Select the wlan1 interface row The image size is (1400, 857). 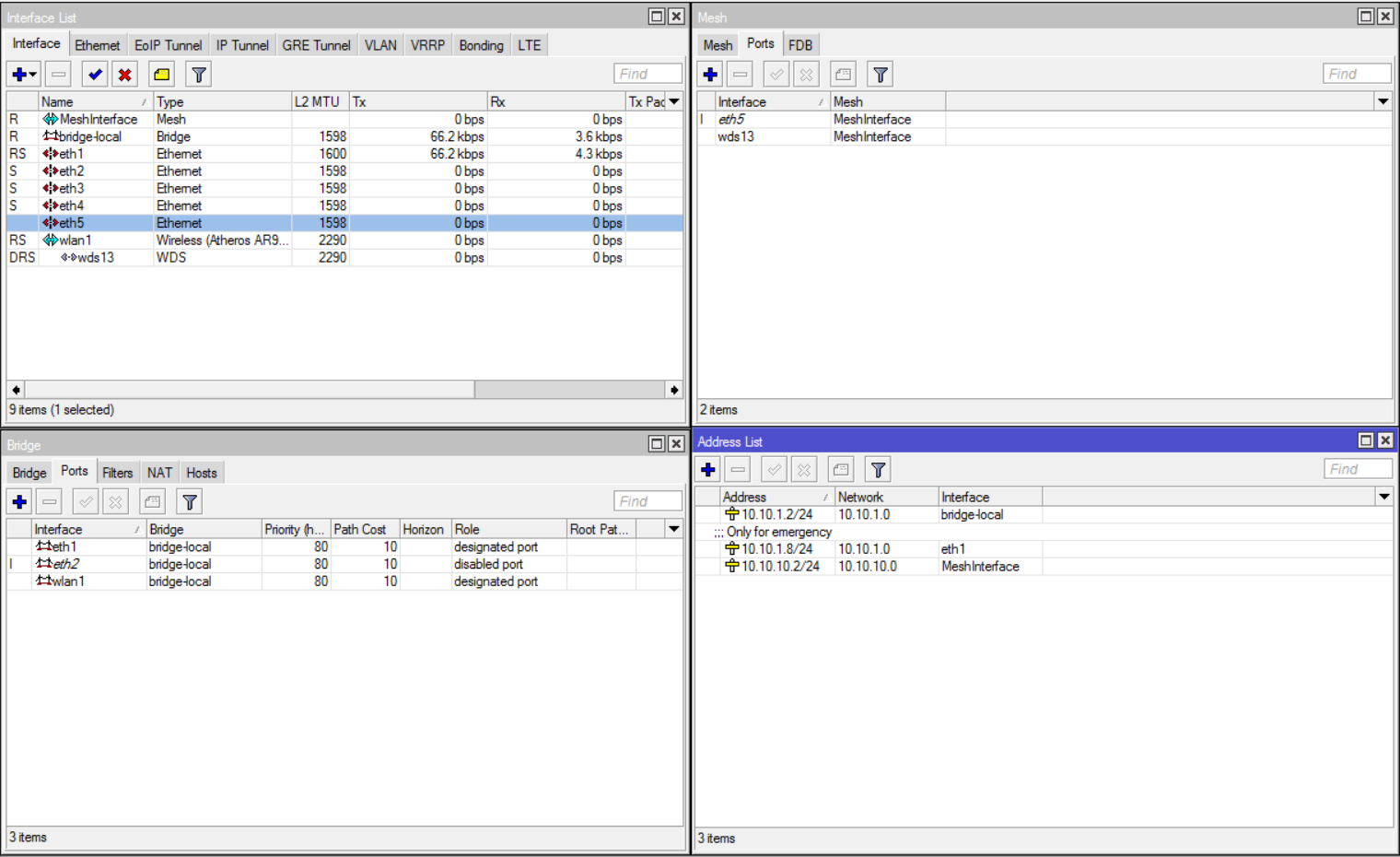pos(76,241)
